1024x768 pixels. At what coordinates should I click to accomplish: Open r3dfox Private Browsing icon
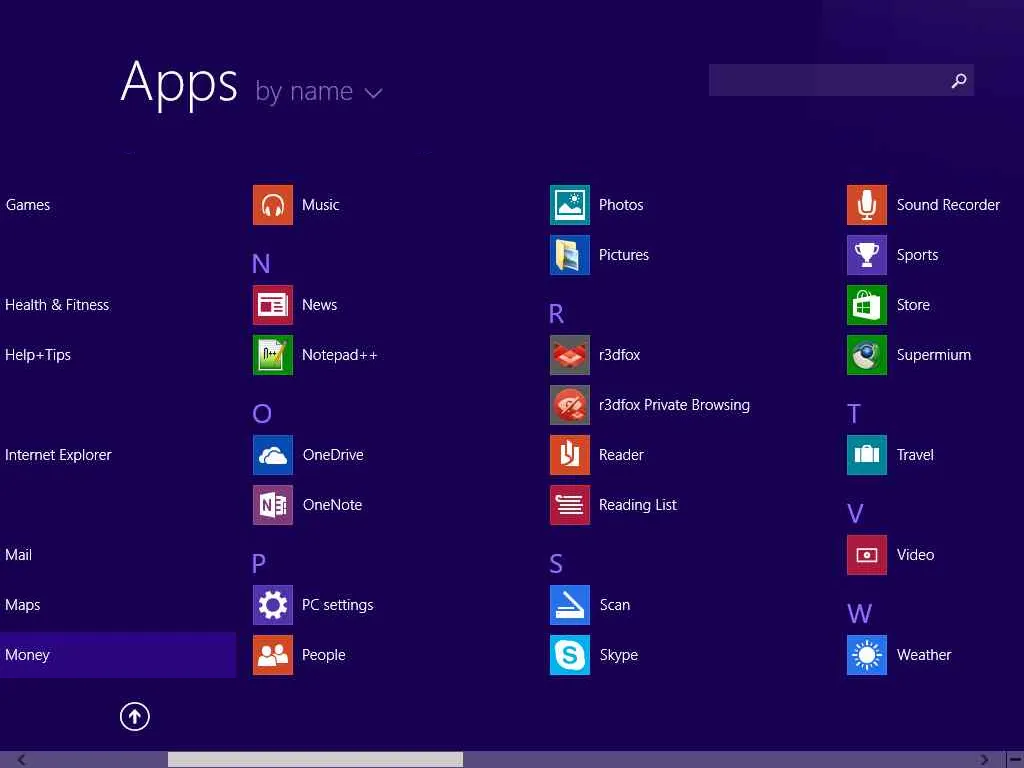569,405
